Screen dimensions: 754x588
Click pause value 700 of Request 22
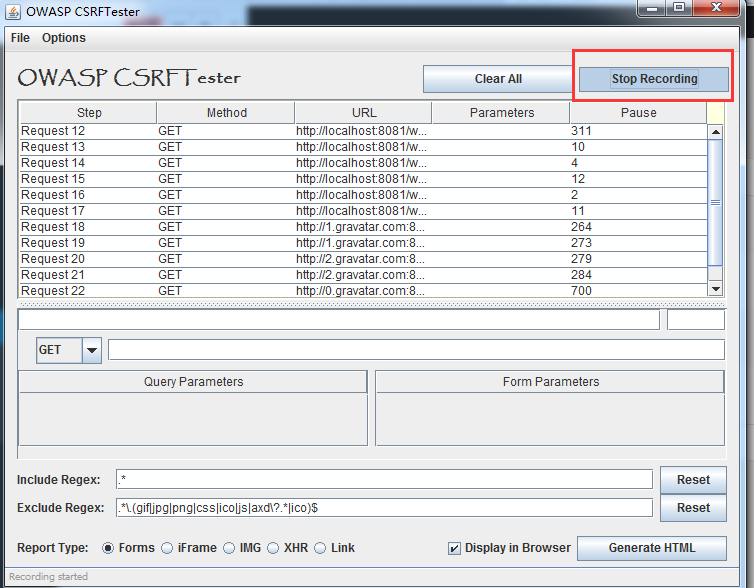(x=581, y=291)
